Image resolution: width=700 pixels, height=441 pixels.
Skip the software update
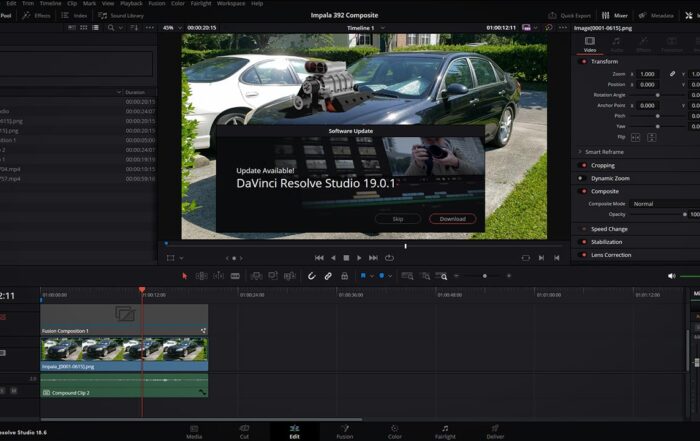pyautogui.click(x=398, y=219)
